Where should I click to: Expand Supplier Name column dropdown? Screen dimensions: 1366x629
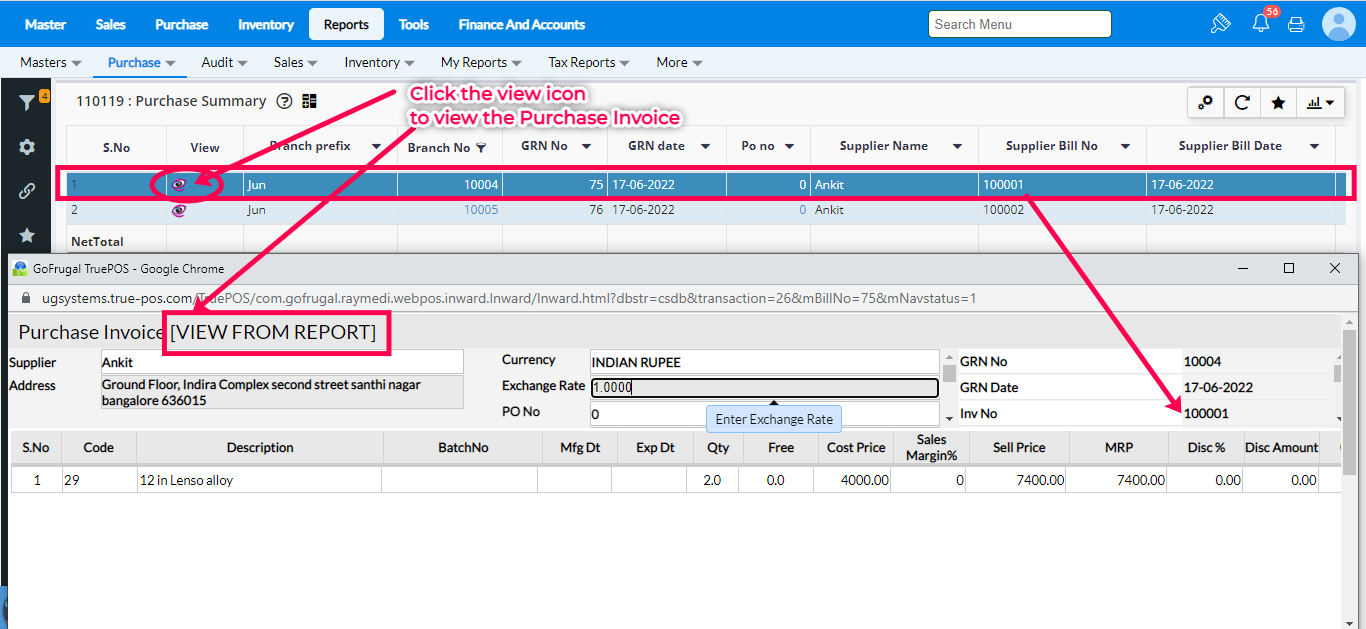click(957, 146)
